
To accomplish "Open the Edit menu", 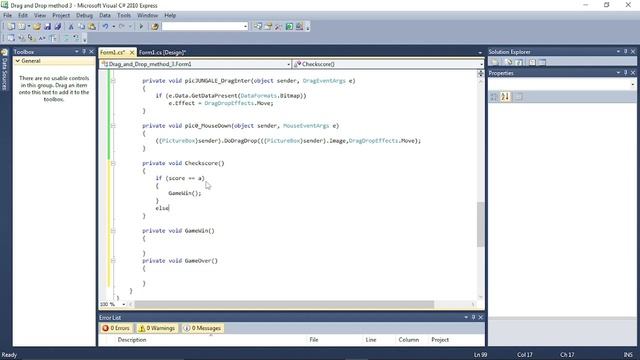I will pos(23,16).
